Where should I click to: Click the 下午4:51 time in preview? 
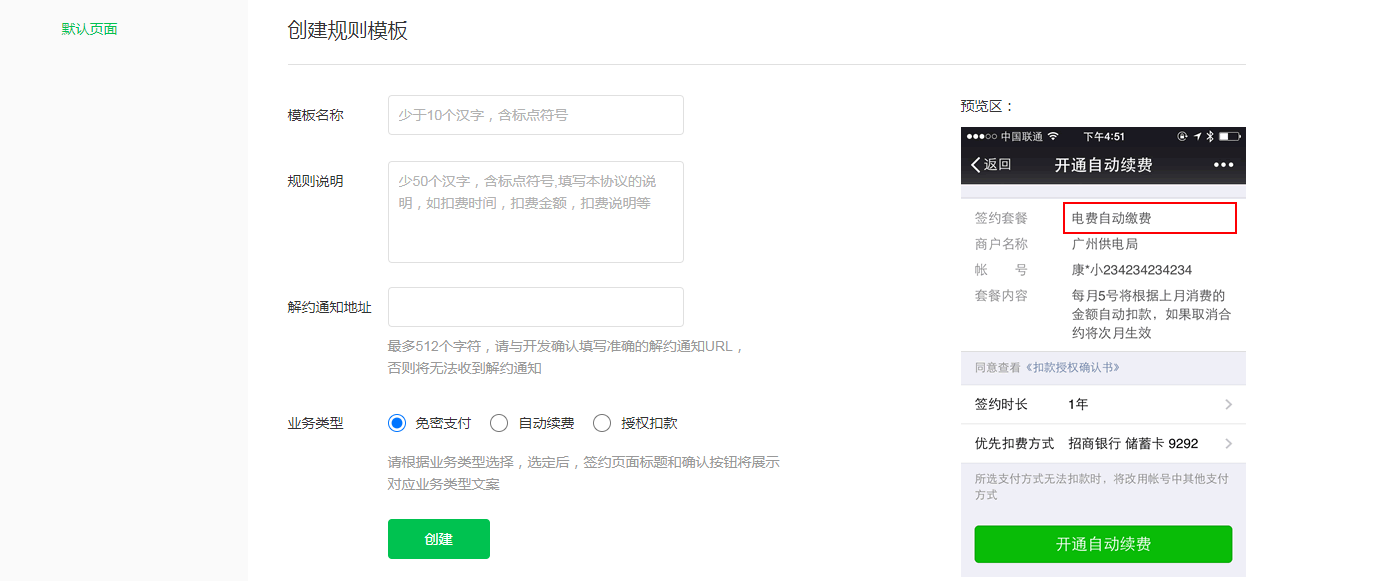tap(1104, 136)
